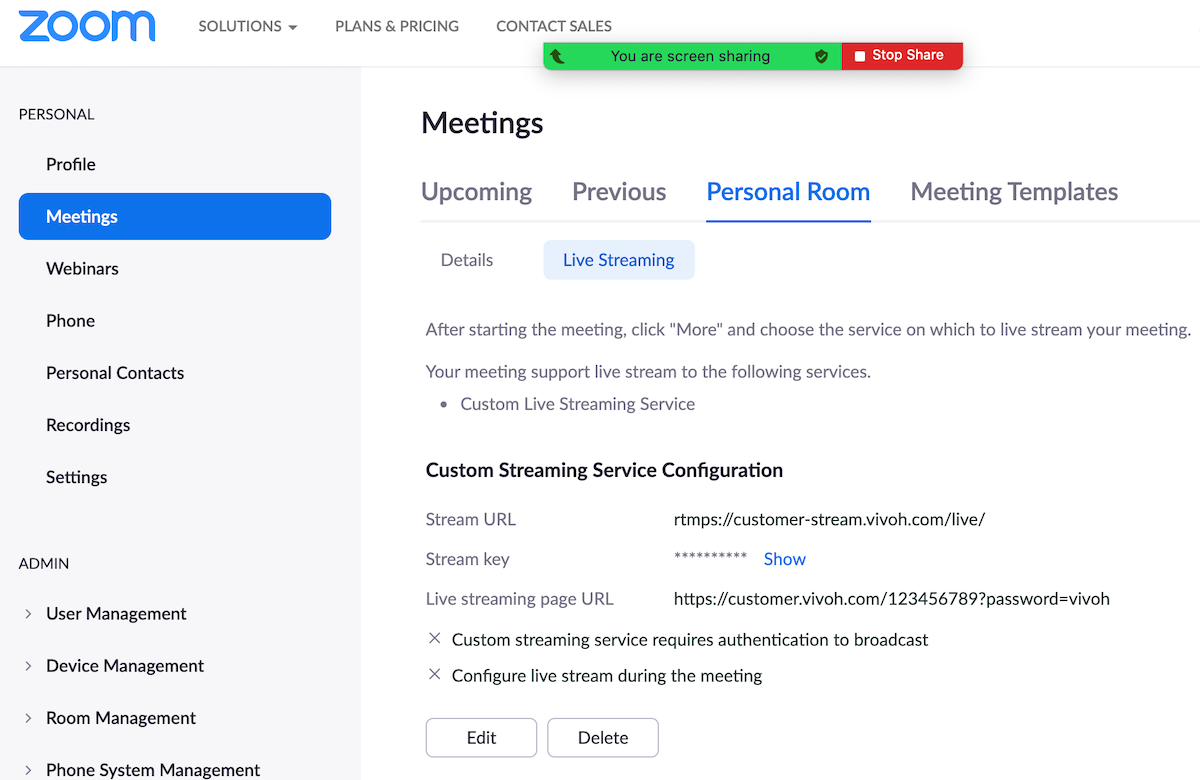This screenshot has width=1200, height=780.
Task: Click the PERSONAL section header
Action: [x=57, y=115]
